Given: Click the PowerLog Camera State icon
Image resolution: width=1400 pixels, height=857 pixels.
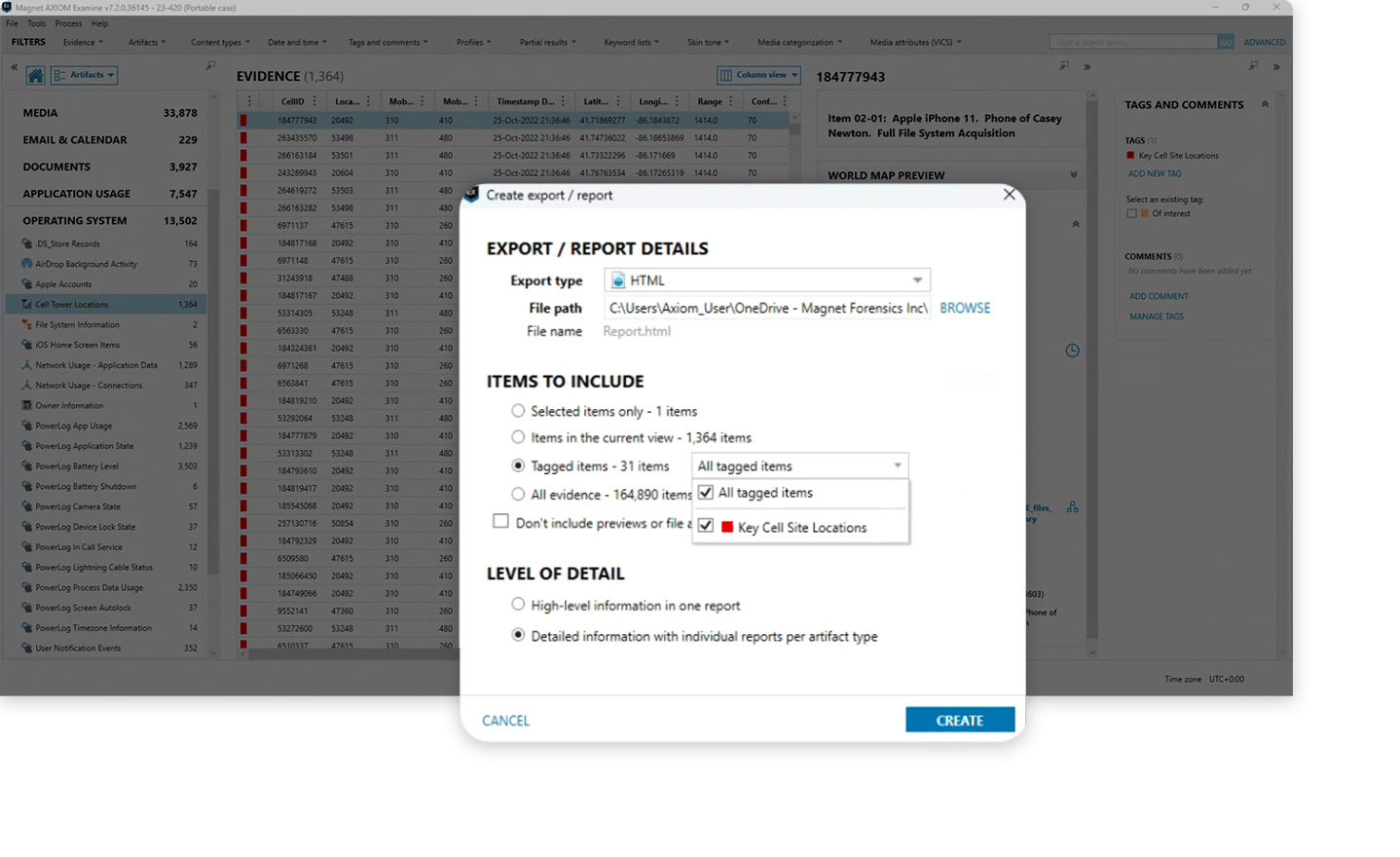Looking at the screenshot, I should click(27, 506).
